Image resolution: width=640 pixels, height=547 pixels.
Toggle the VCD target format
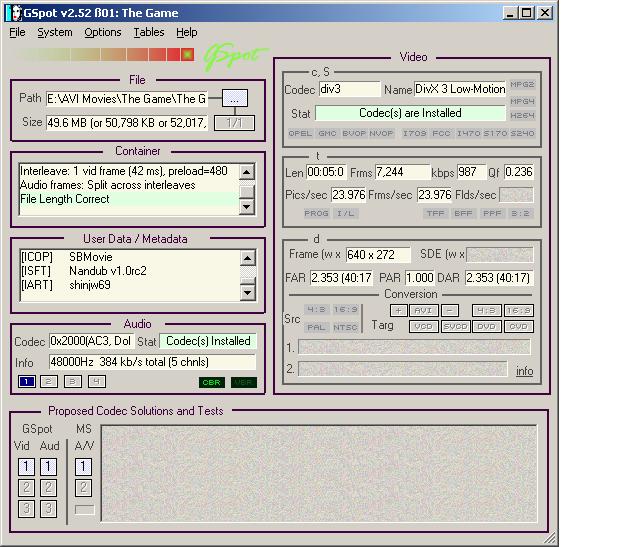coord(424,327)
